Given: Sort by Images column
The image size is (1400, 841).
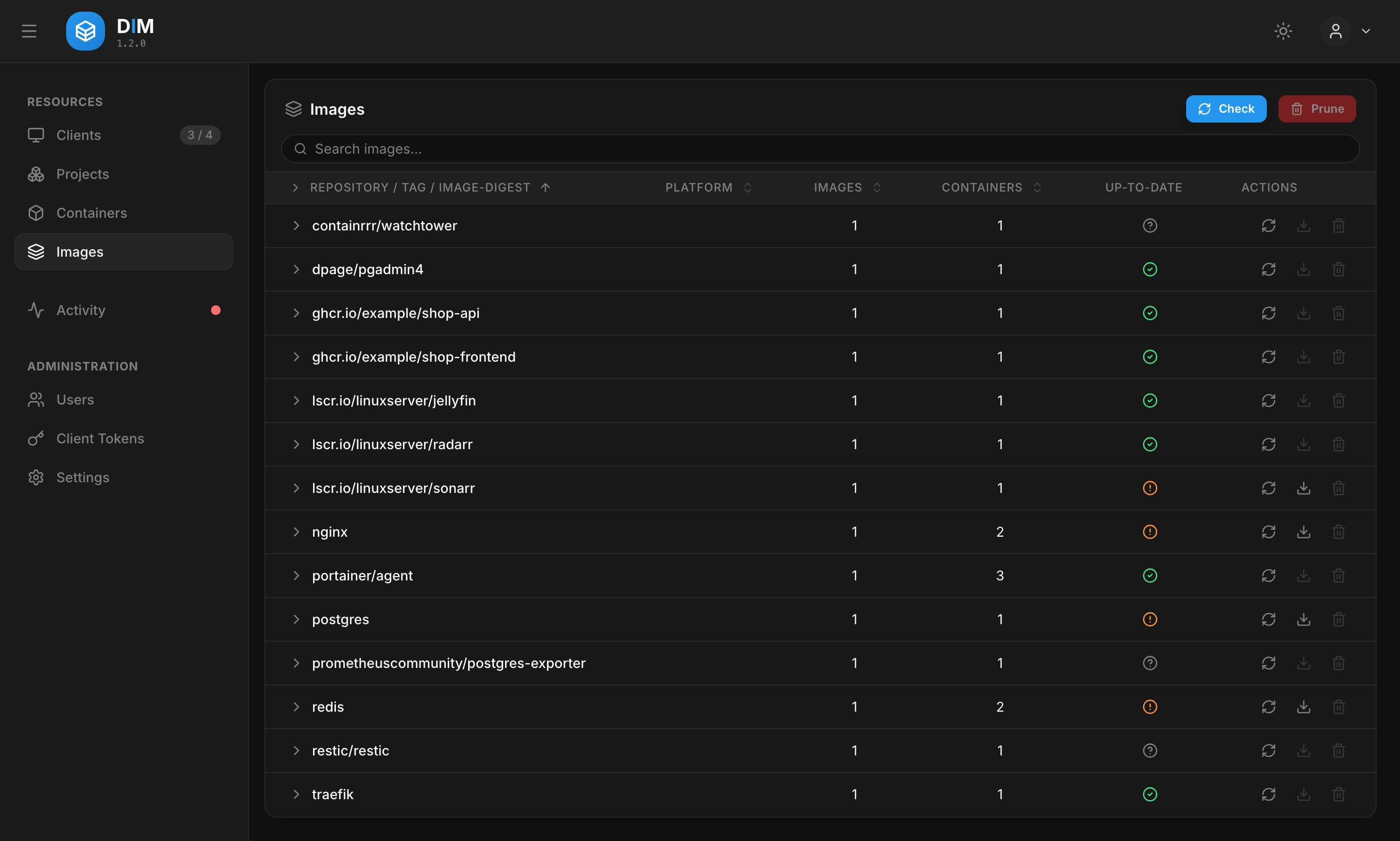Looking at the screenshot, I should 847,188.
